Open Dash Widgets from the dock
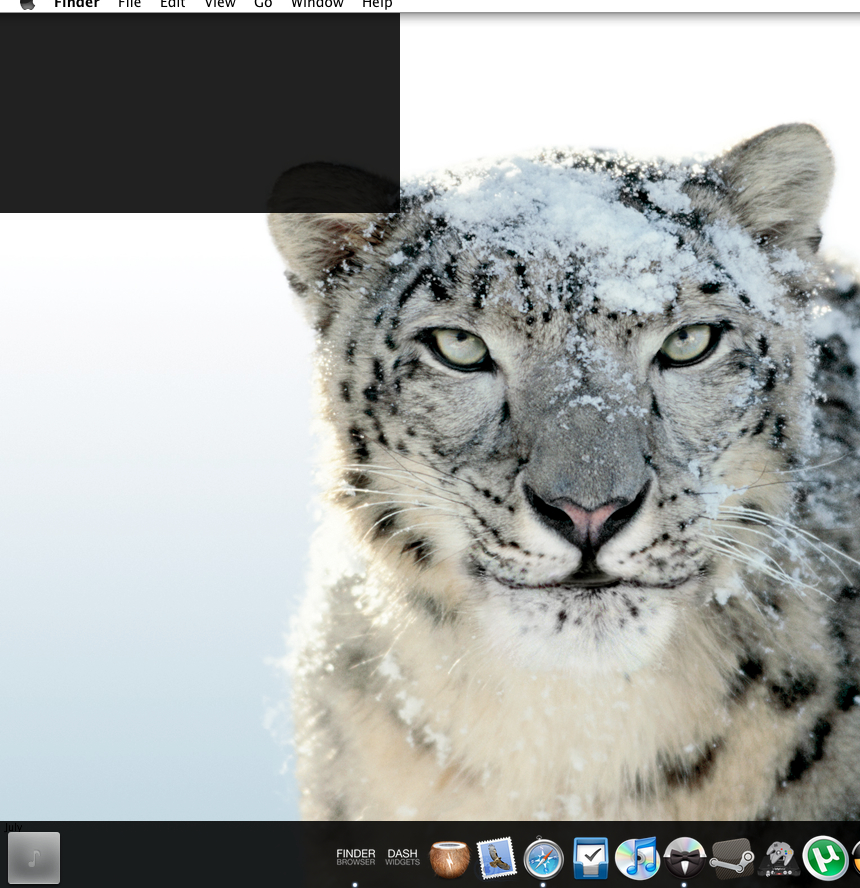This screenshot has width=860, height=888. coord(403,857)
